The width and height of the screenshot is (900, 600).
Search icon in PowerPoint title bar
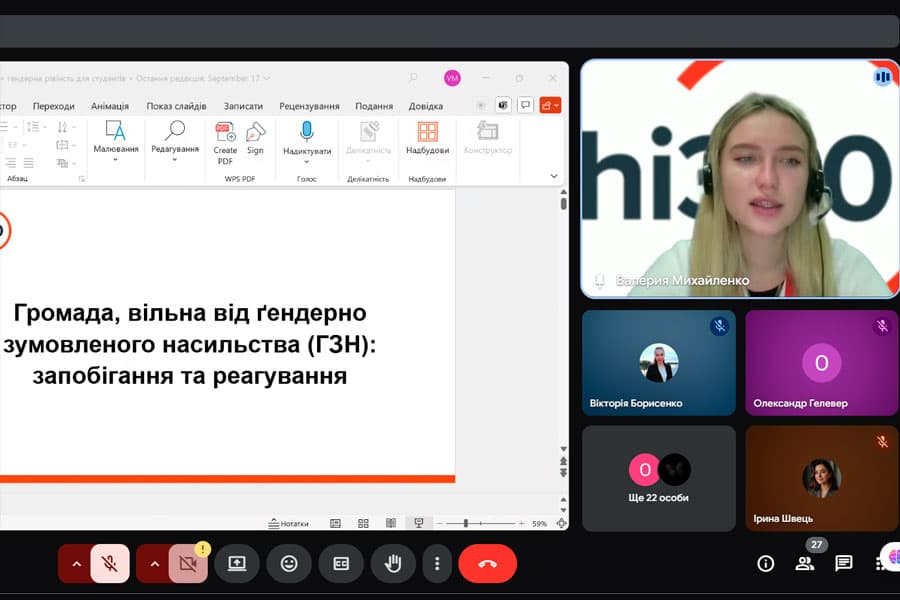[x=413, y=78]
